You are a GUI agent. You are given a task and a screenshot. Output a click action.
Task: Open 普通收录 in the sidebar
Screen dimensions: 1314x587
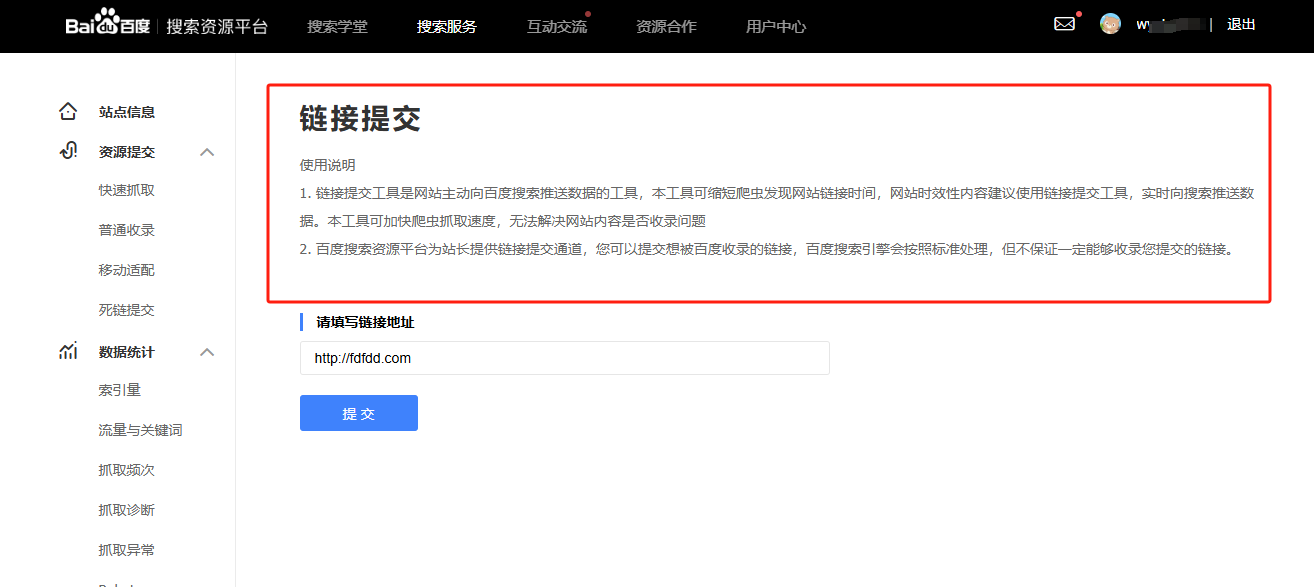[127, 230]
